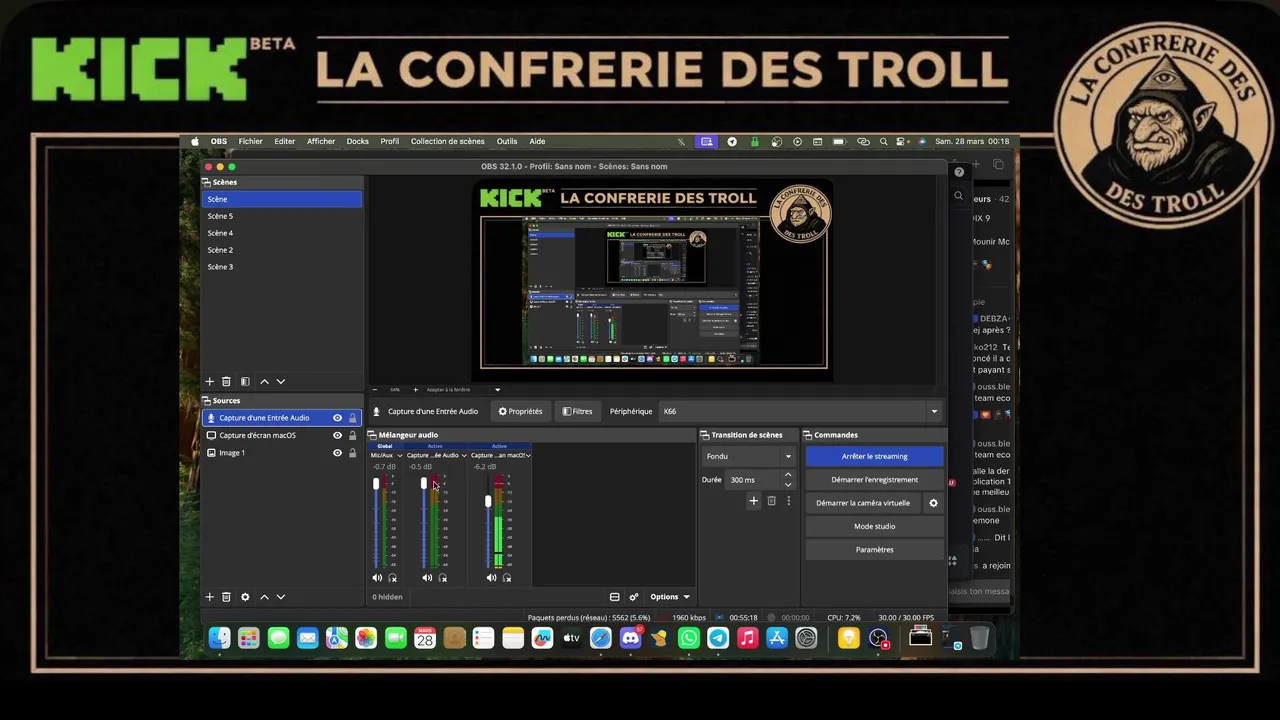The image size is (1280, 720).
Task: Open Telegram from the Dock
Action: 718,638
